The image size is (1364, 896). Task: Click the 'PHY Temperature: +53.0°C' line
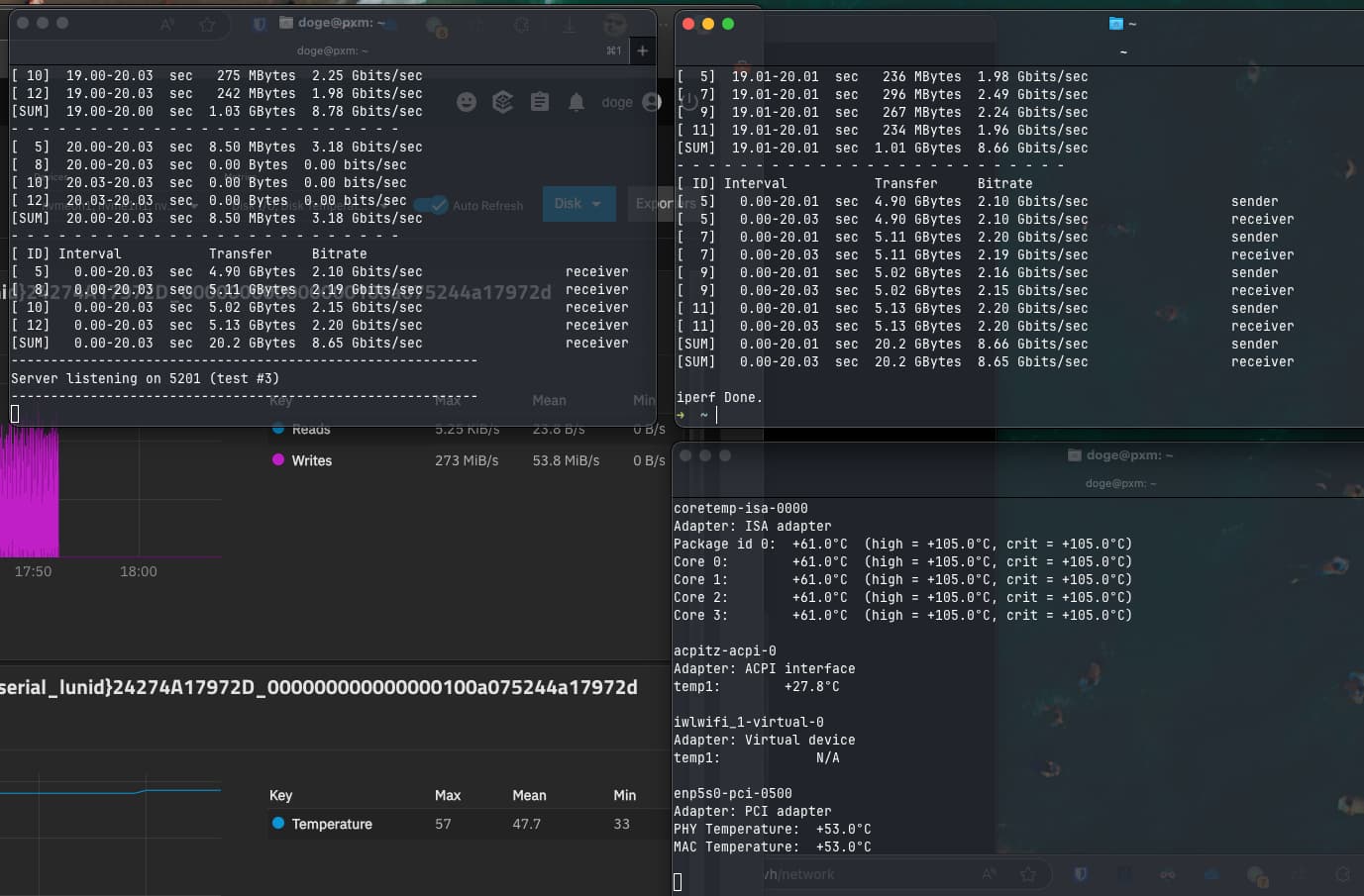pos(773,829)
